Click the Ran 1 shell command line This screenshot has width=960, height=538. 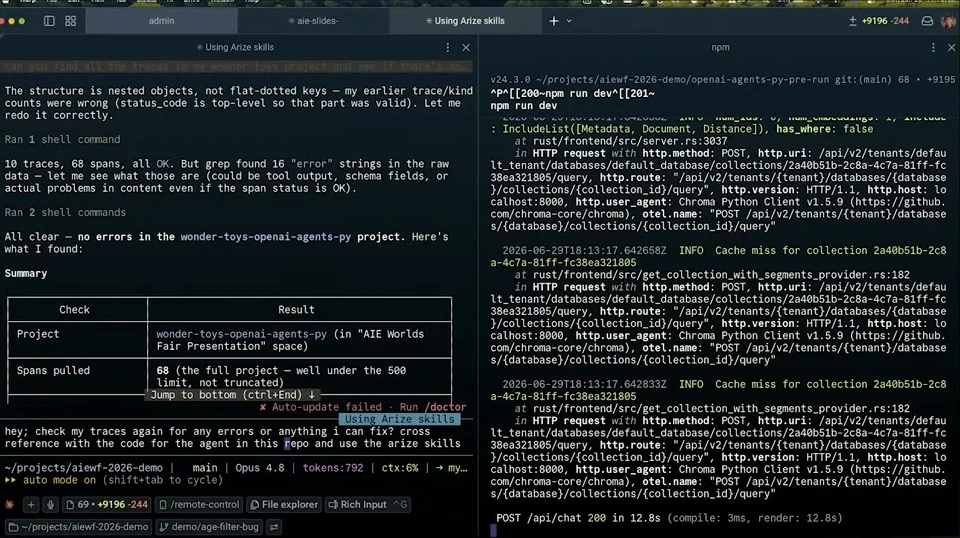(x=62, y=140)
